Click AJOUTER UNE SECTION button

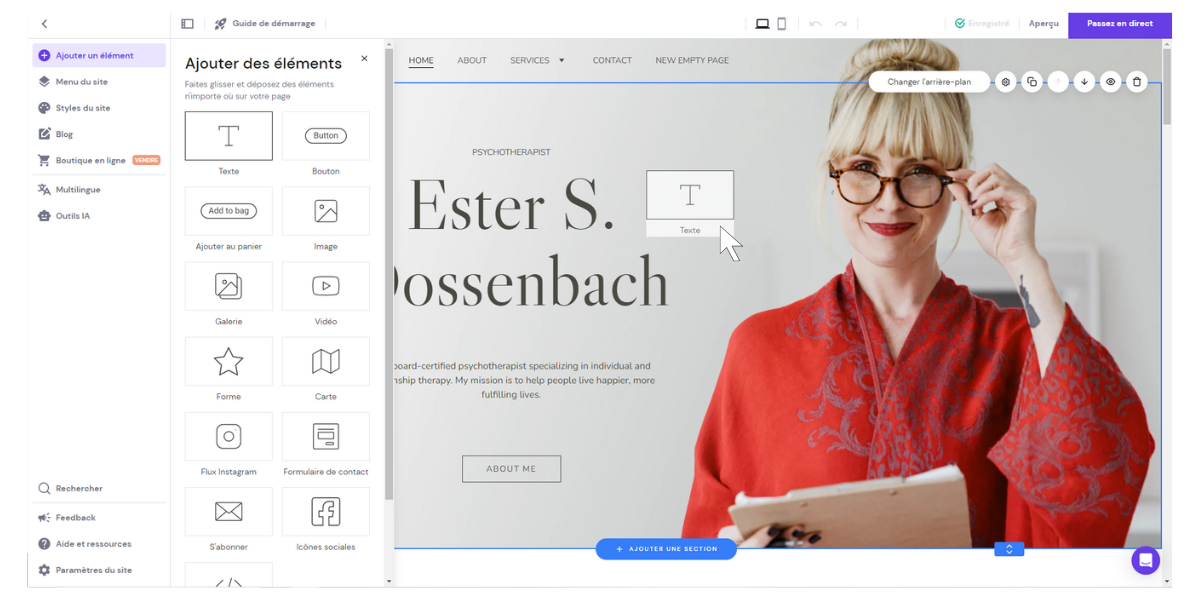pyautogui.click(x=666, y=549)
